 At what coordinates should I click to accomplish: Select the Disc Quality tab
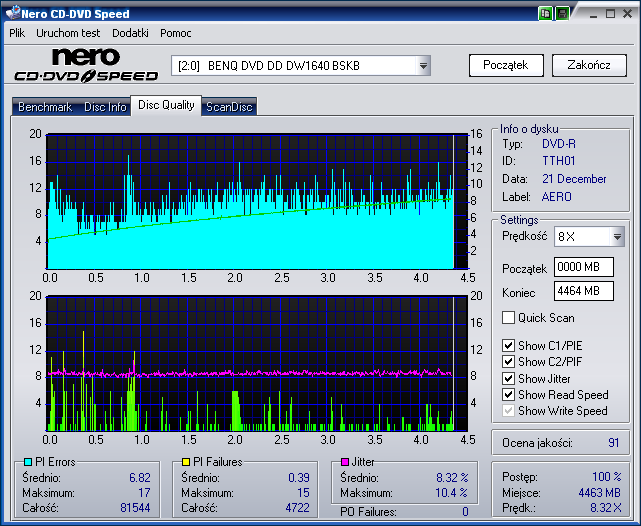point(166,105)
